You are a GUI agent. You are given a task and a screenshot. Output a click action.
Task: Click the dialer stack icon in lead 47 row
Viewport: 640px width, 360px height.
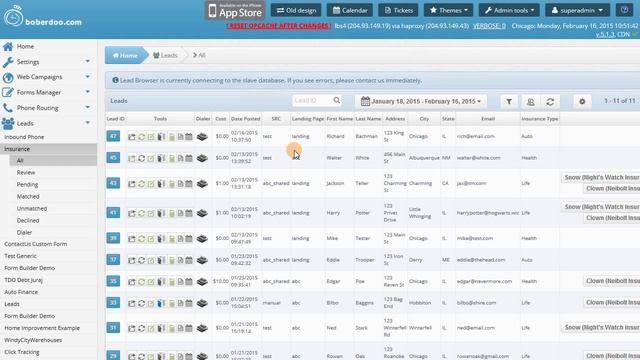(202, 137)
